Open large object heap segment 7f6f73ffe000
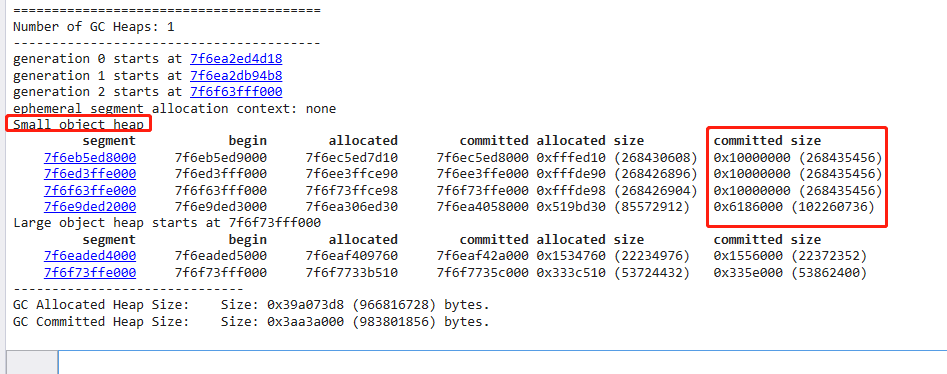Screen dimensions: 947x374 point(90,272)
